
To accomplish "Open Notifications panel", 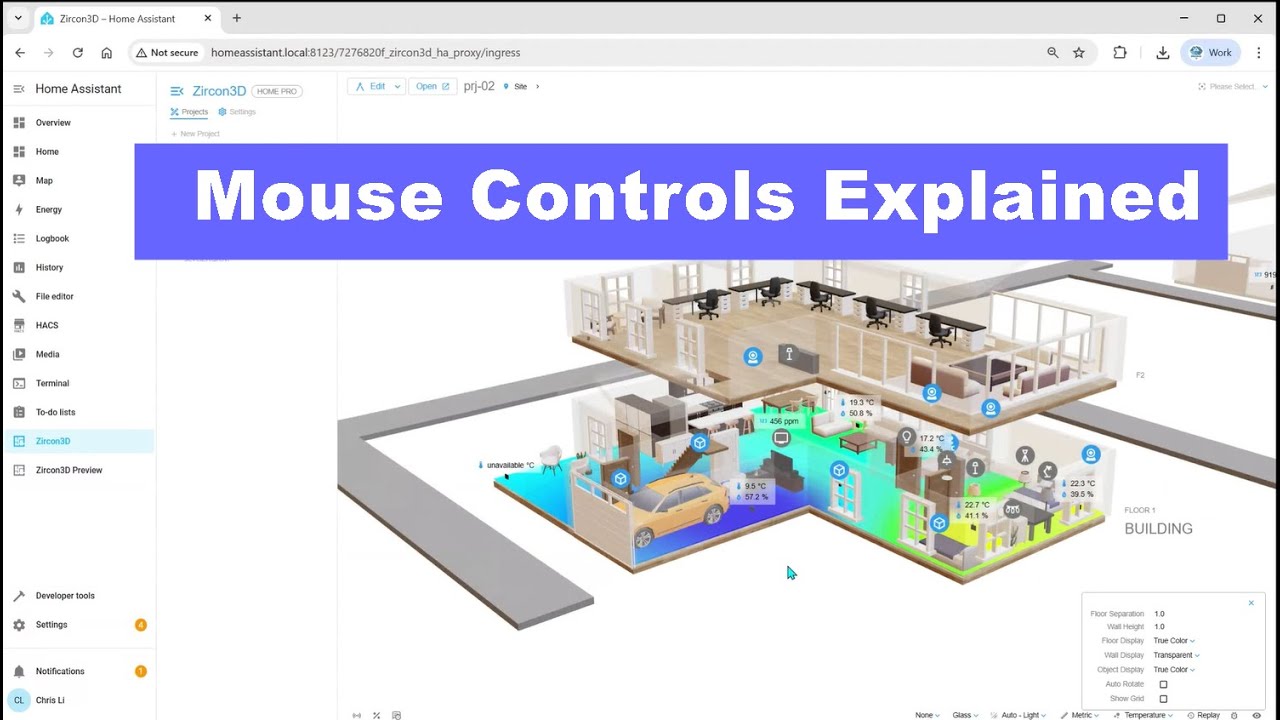I will click(77, 672).
